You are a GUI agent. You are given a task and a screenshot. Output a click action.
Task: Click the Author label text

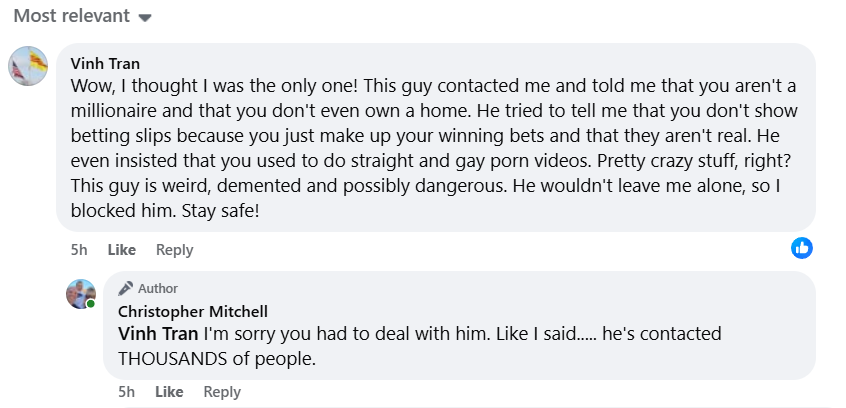pyautogui.click(x=158, y=289)
